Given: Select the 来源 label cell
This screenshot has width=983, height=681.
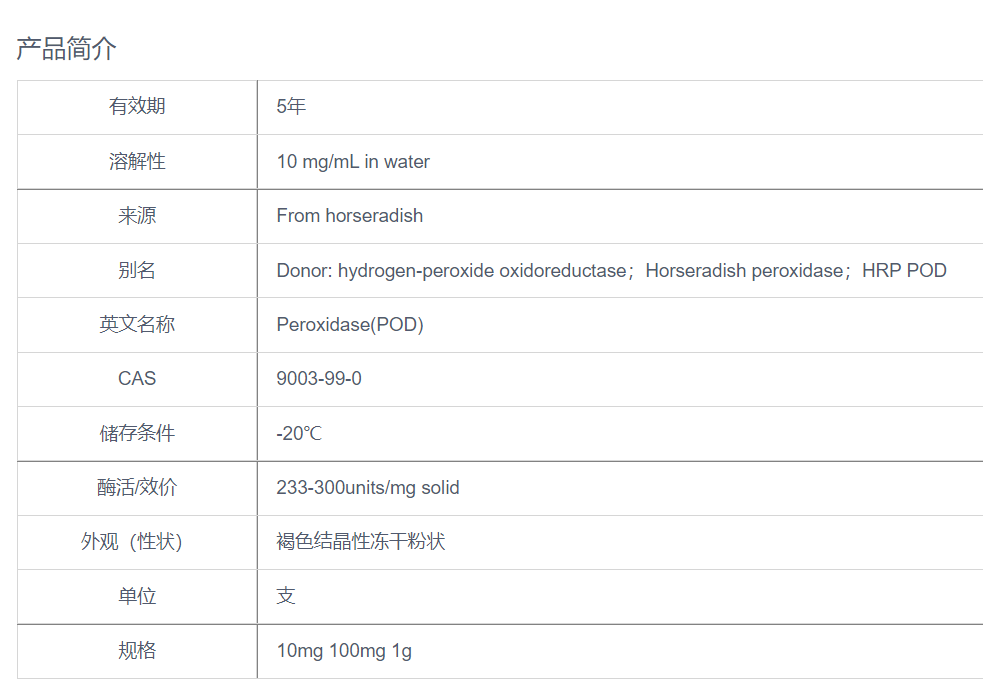Looking at the screenshot, I should pyautogui.click(x=137, y=215).
